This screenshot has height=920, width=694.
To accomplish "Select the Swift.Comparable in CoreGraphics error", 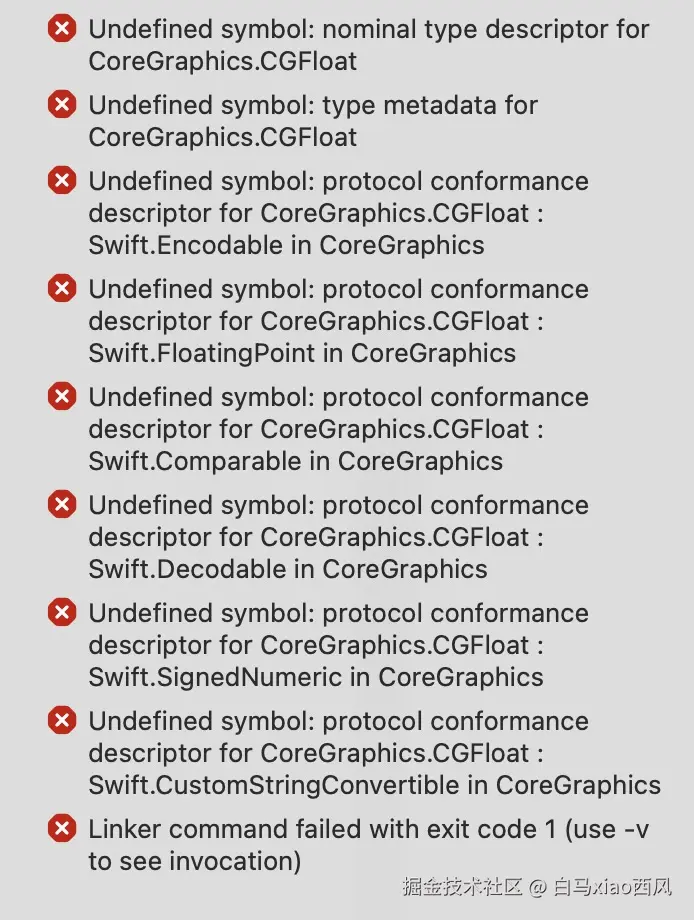I will (x=338, y=429).
